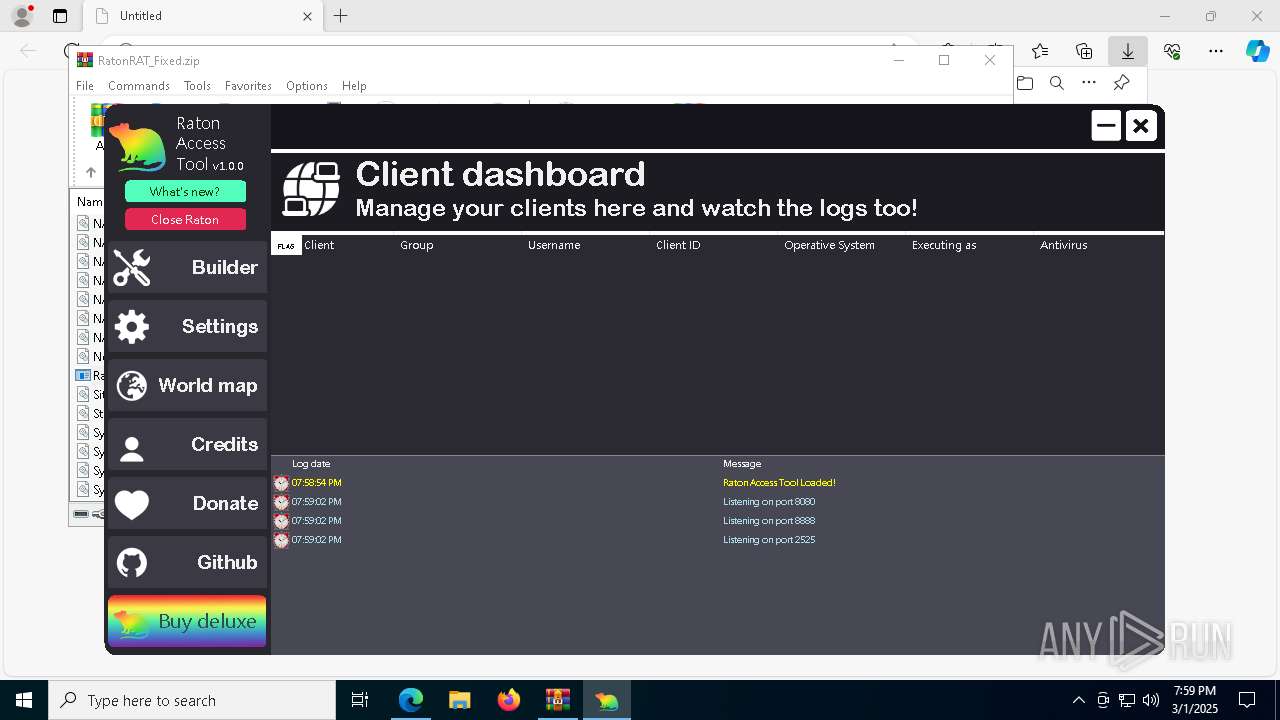Image resolution: width=1280 pixels, height=720 pixels.
Task: Open the Copilot icon in Edge
Action: click(x=1257, y=51)
